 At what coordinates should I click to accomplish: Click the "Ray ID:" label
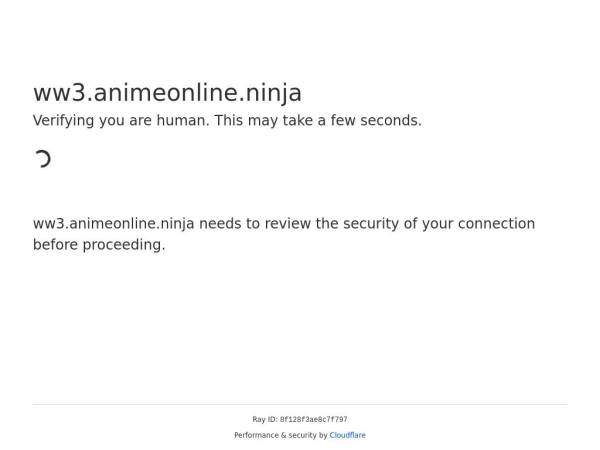point(265,420)
